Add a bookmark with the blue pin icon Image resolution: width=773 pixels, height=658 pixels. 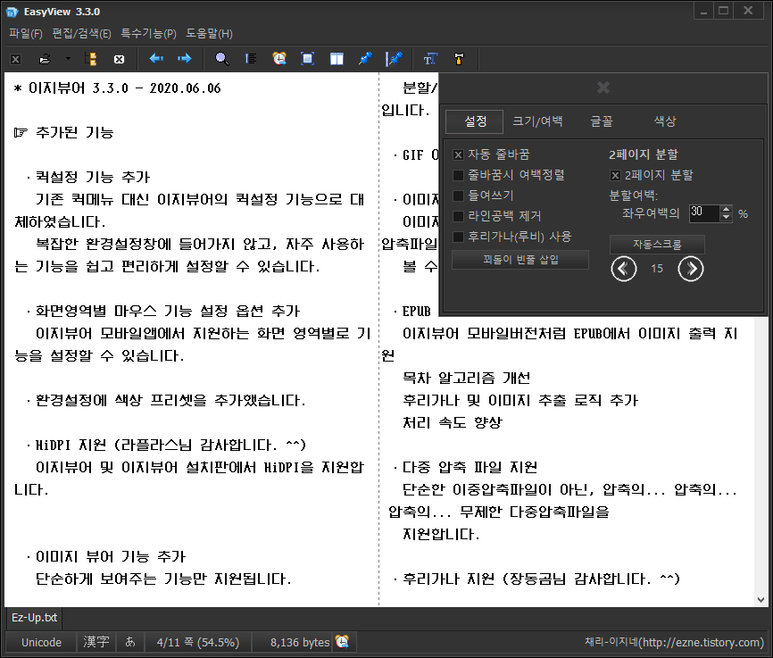point(365,59)
